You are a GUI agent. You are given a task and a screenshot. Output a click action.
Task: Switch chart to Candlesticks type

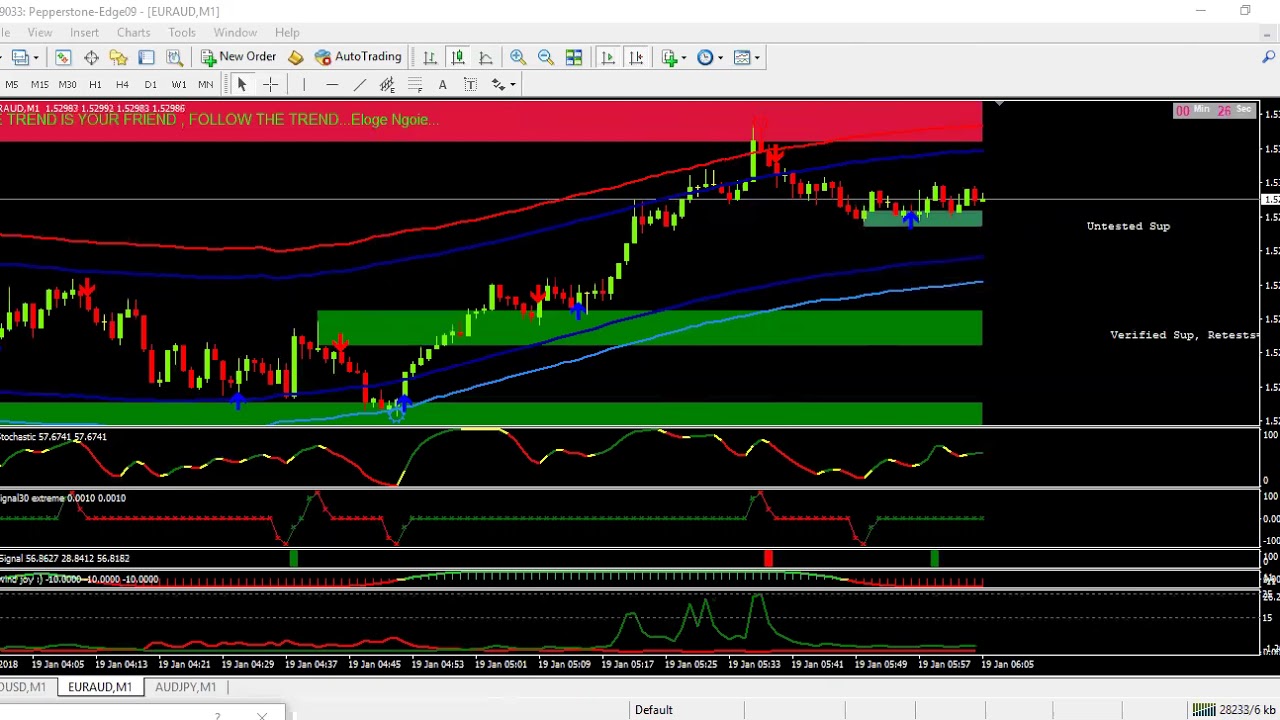point(458,57)
